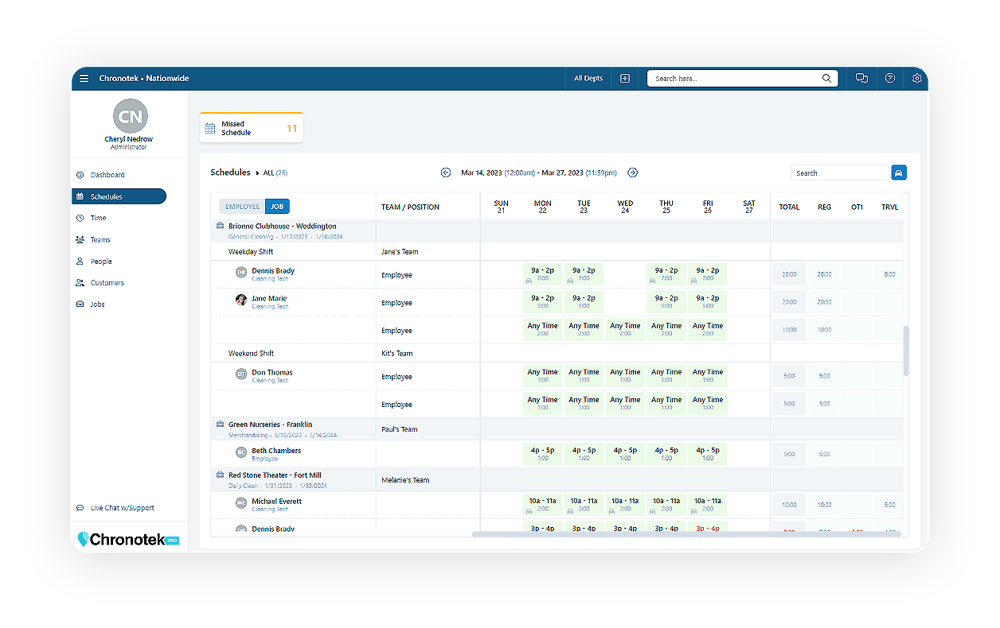Open Time in the sidebar
The height and width of the screenshot is (628, 1000).
(98, 218)
